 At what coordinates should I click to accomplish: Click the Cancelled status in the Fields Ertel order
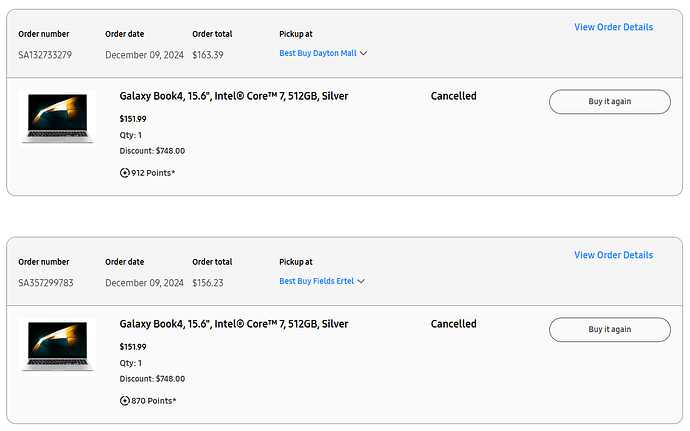[x=453, y=324]
